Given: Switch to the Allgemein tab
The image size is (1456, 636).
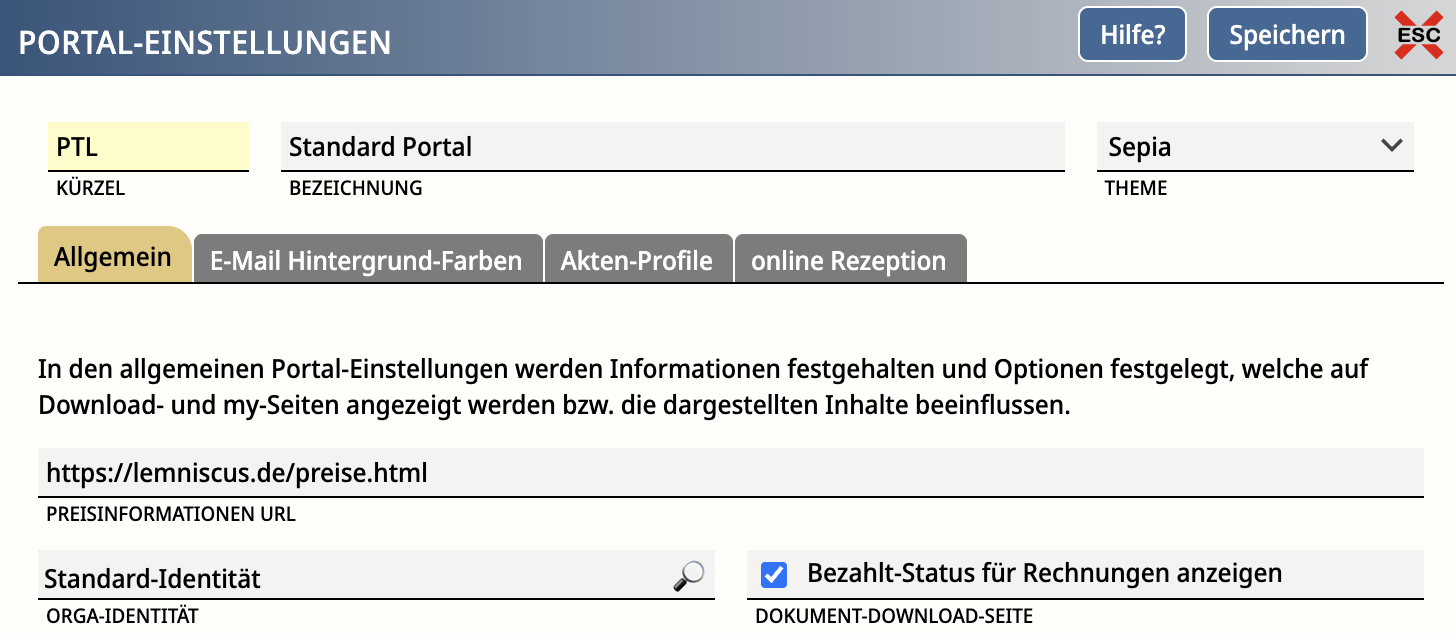Looking at the screenshot, I should (113, 256).
